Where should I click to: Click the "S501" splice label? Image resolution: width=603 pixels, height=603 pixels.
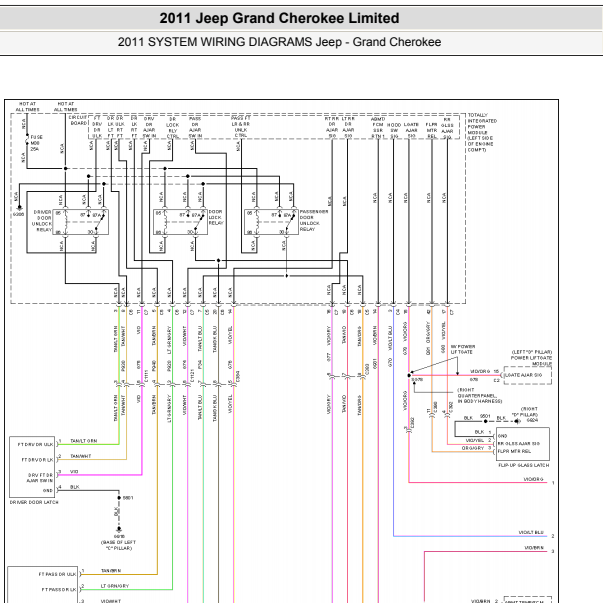coord(485,416)
